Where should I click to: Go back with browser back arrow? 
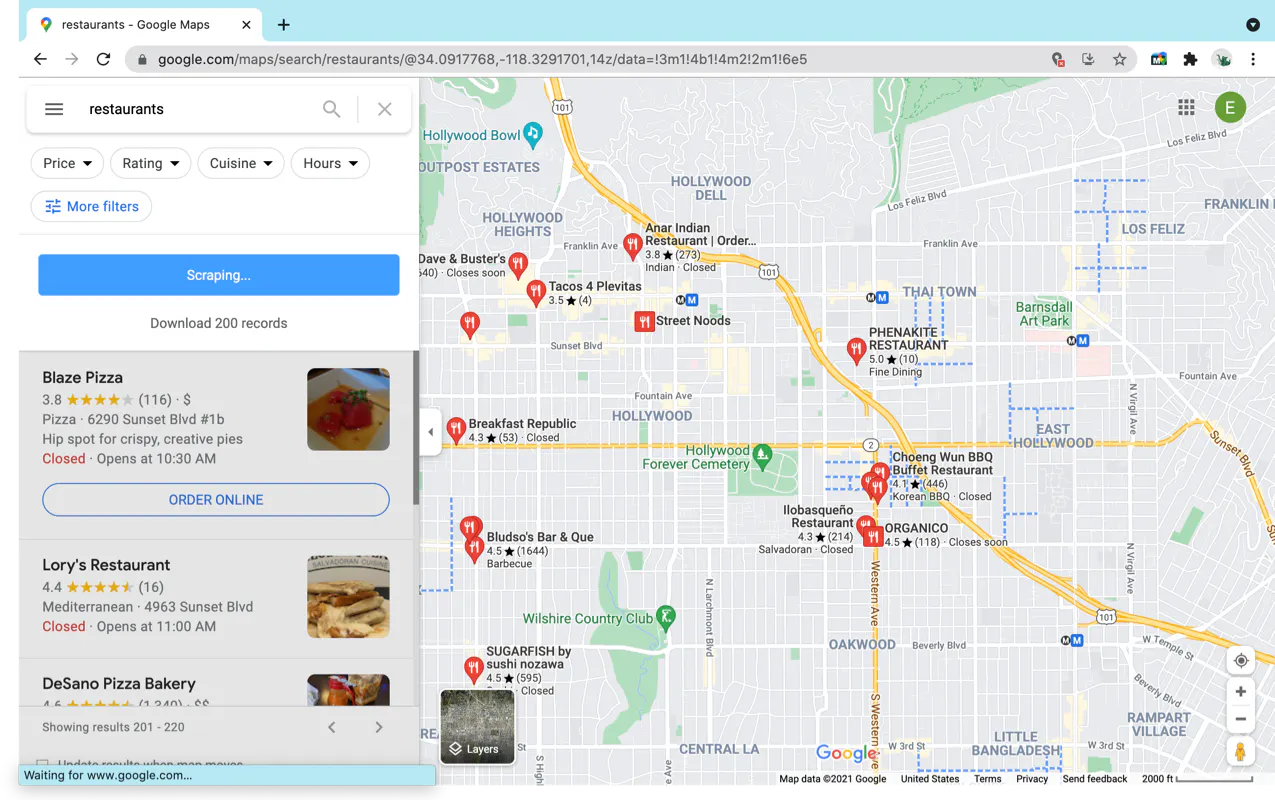click(40, 59)
